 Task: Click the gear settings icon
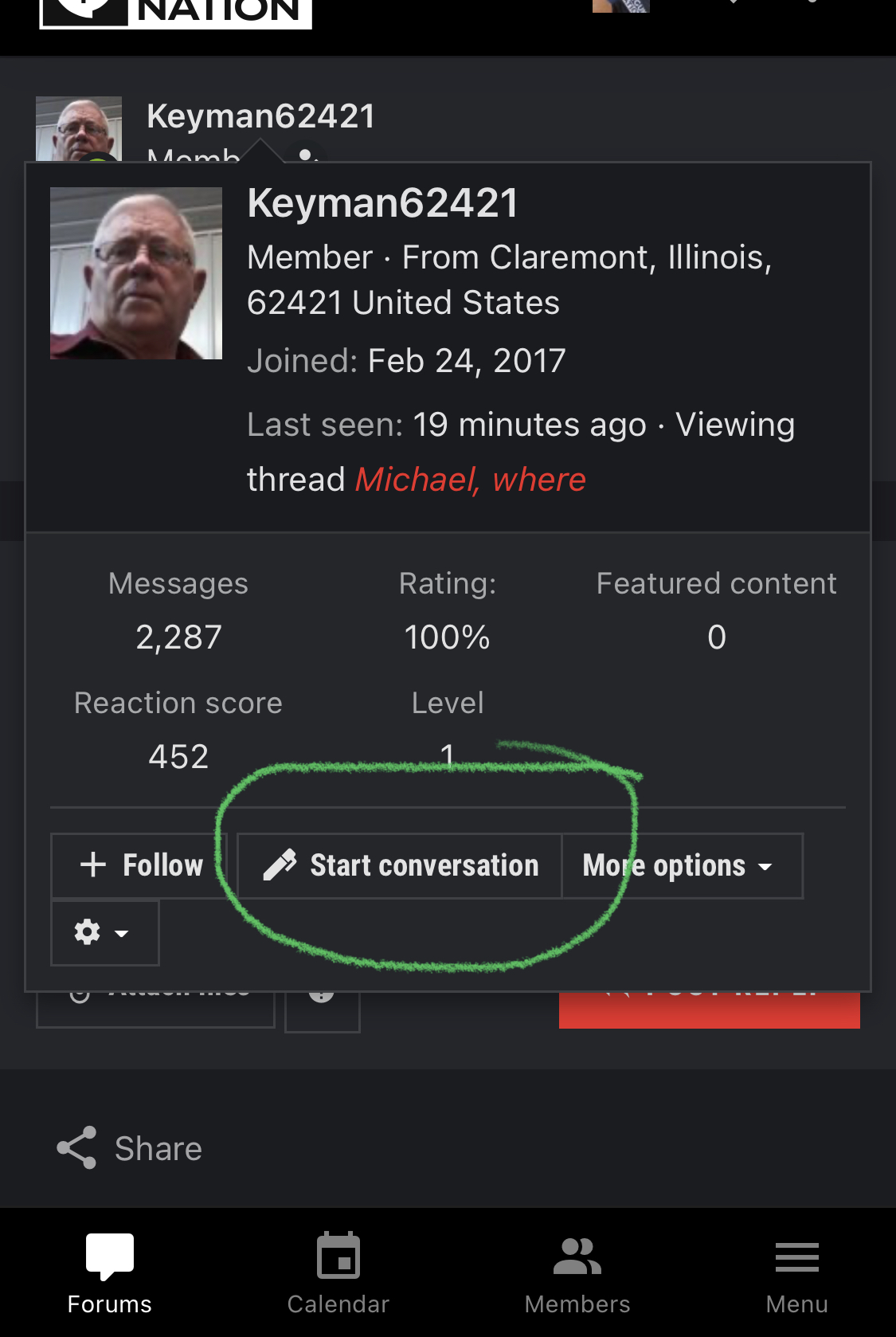pyautogui.click(x=88, y=932)
